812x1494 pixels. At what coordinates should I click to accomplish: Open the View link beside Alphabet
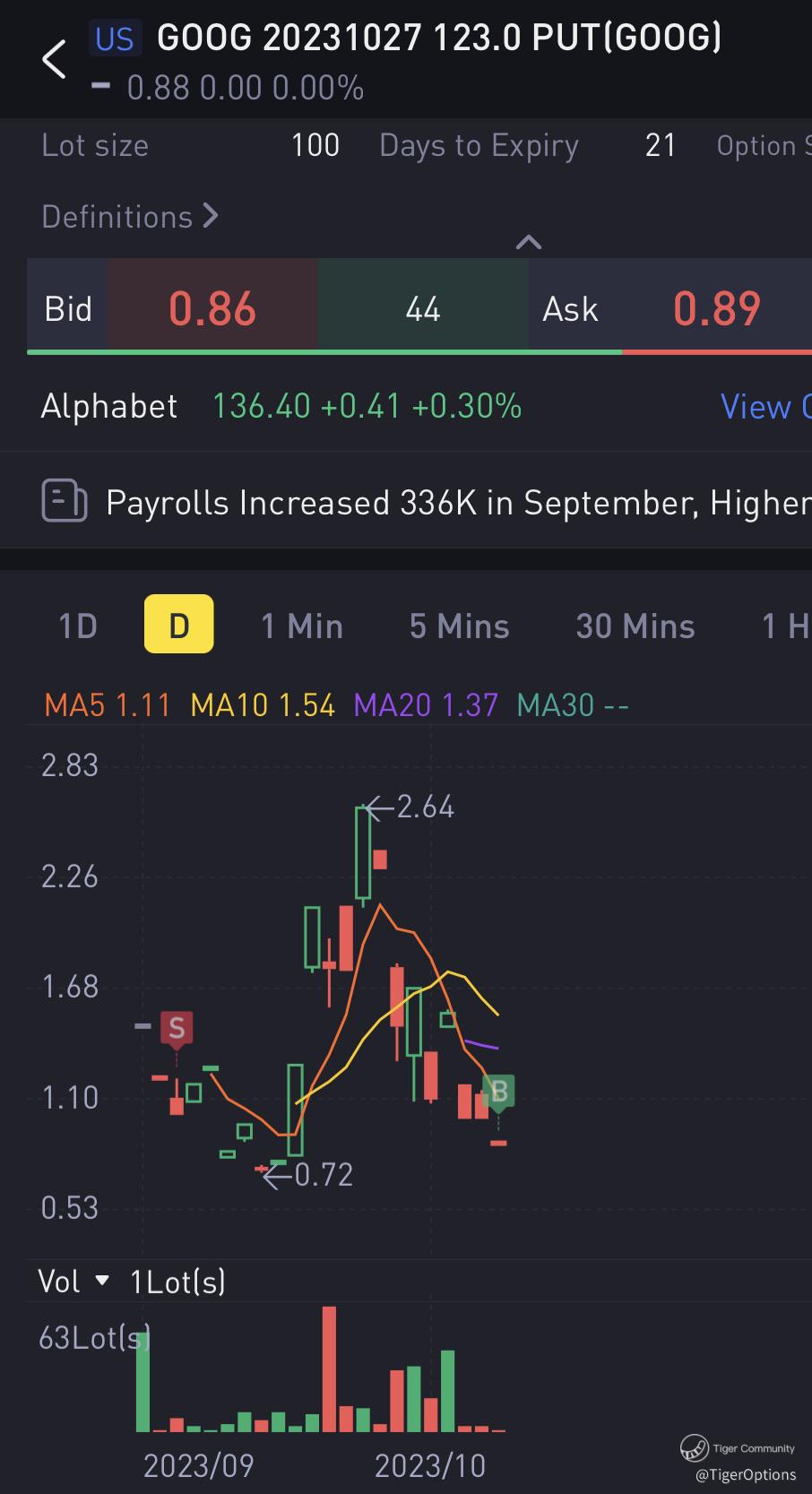coord(766,407)
